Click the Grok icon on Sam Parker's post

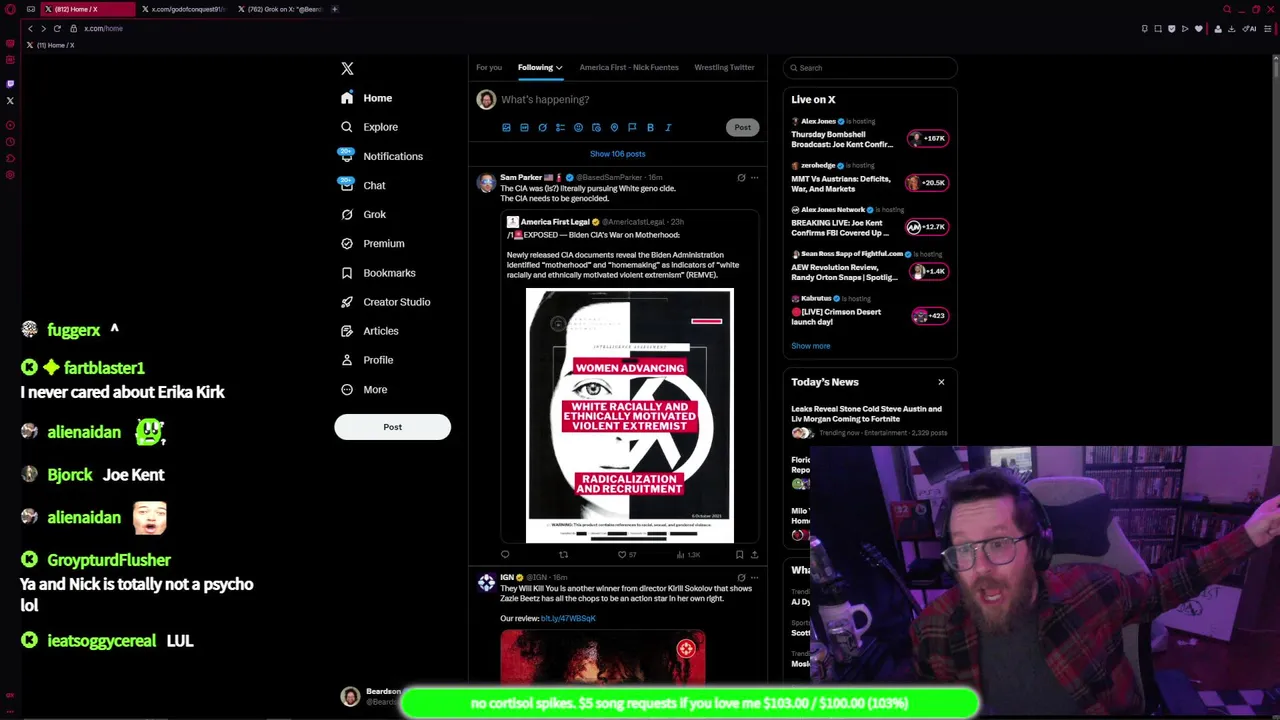click(741, 178)
